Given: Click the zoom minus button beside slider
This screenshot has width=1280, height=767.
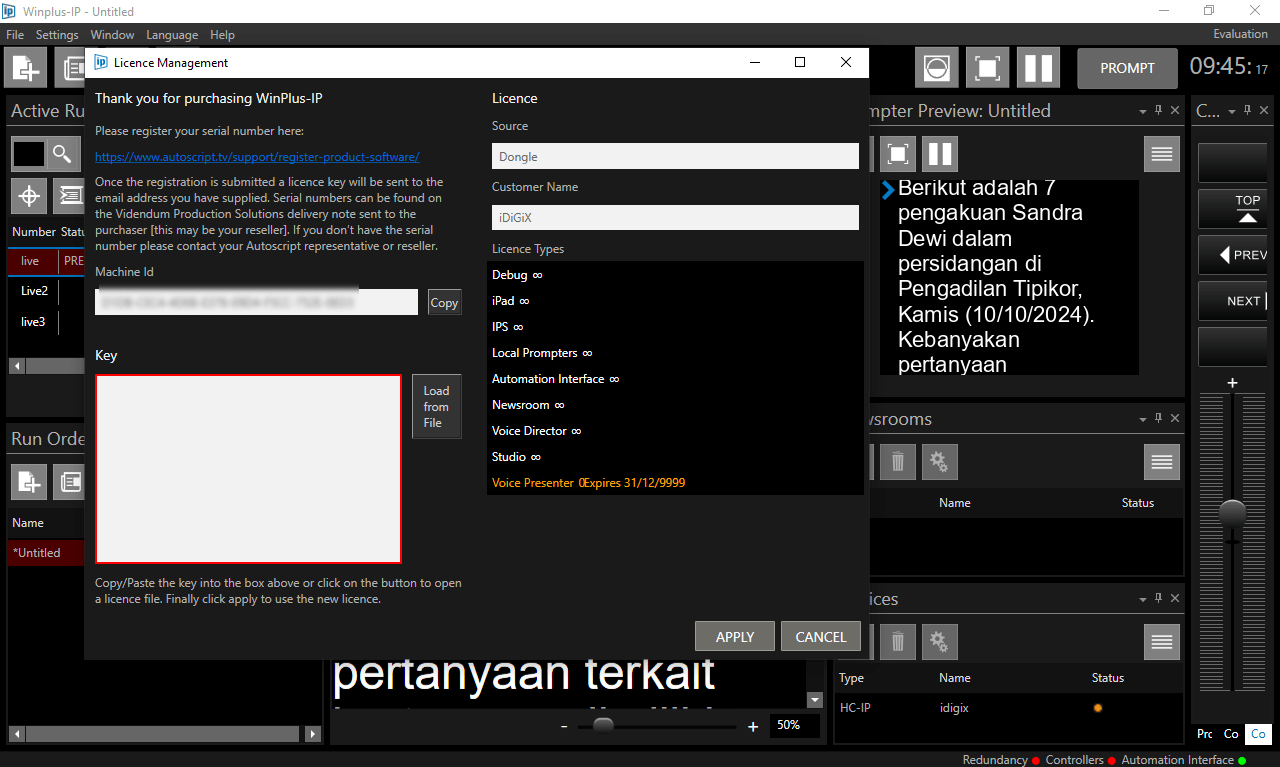Looking at the screenshot, I should (564, 727).
